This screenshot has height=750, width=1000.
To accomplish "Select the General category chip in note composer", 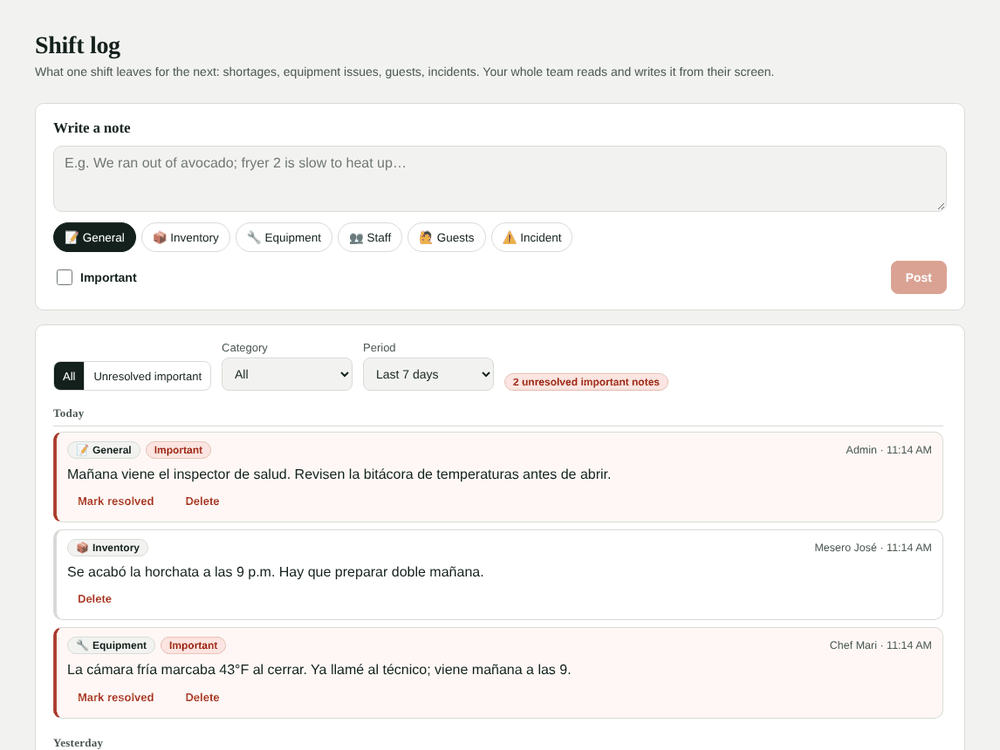I will [94, 237].
